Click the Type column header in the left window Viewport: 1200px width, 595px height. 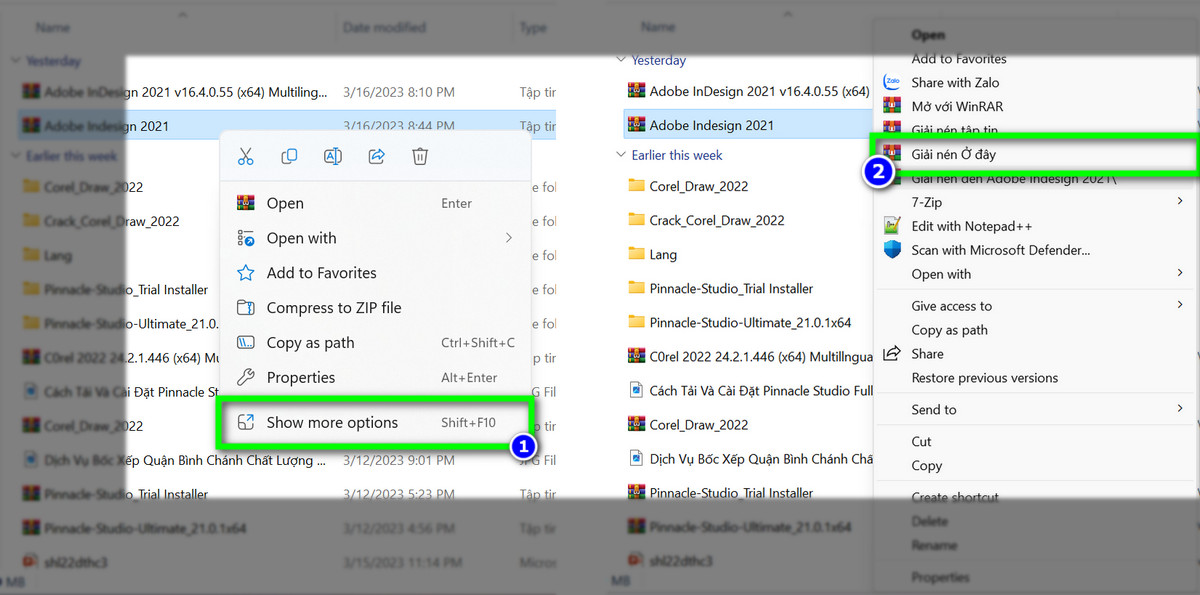[x=533, y=28]
